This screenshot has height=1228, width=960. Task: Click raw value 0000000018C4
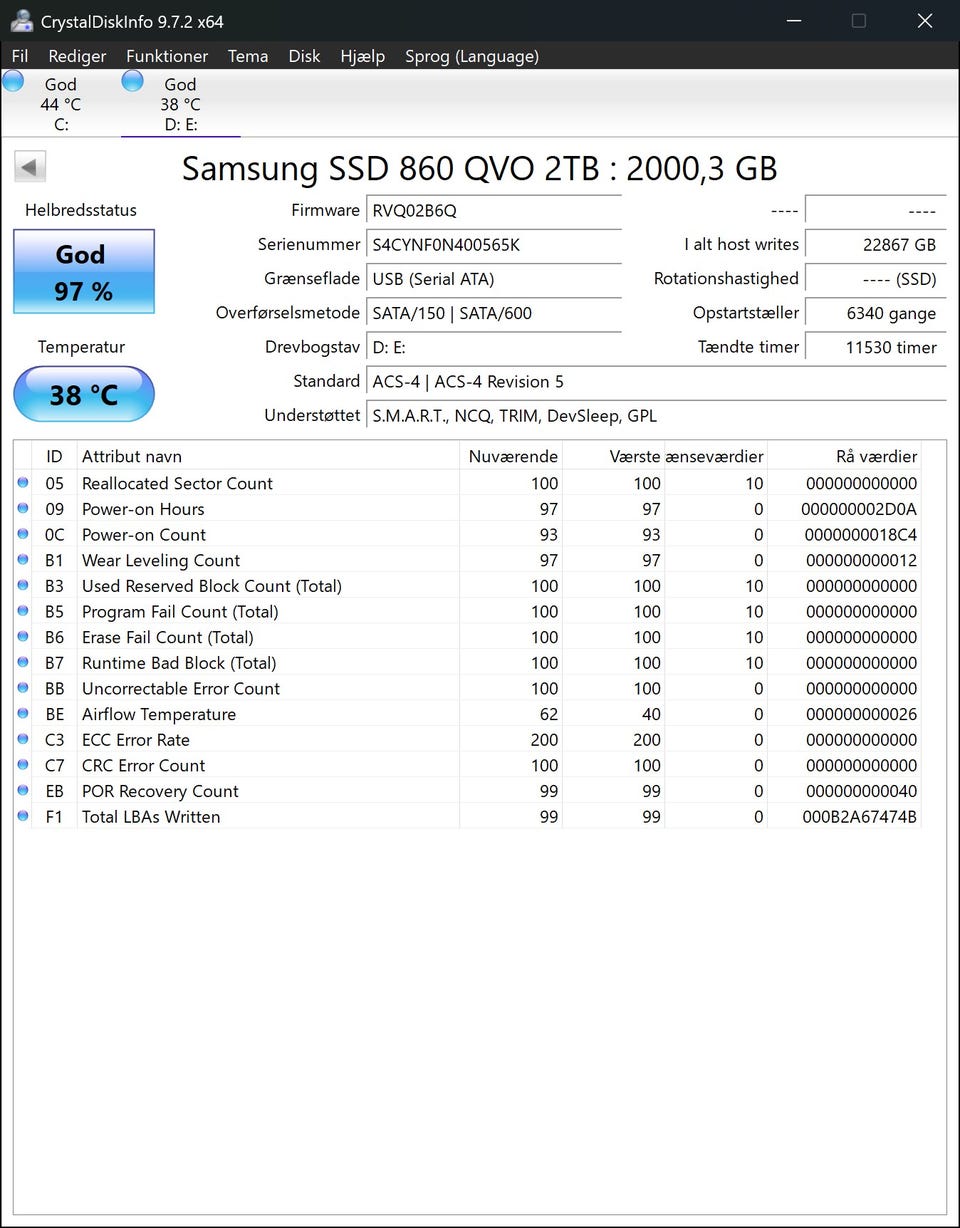(860, 534)
